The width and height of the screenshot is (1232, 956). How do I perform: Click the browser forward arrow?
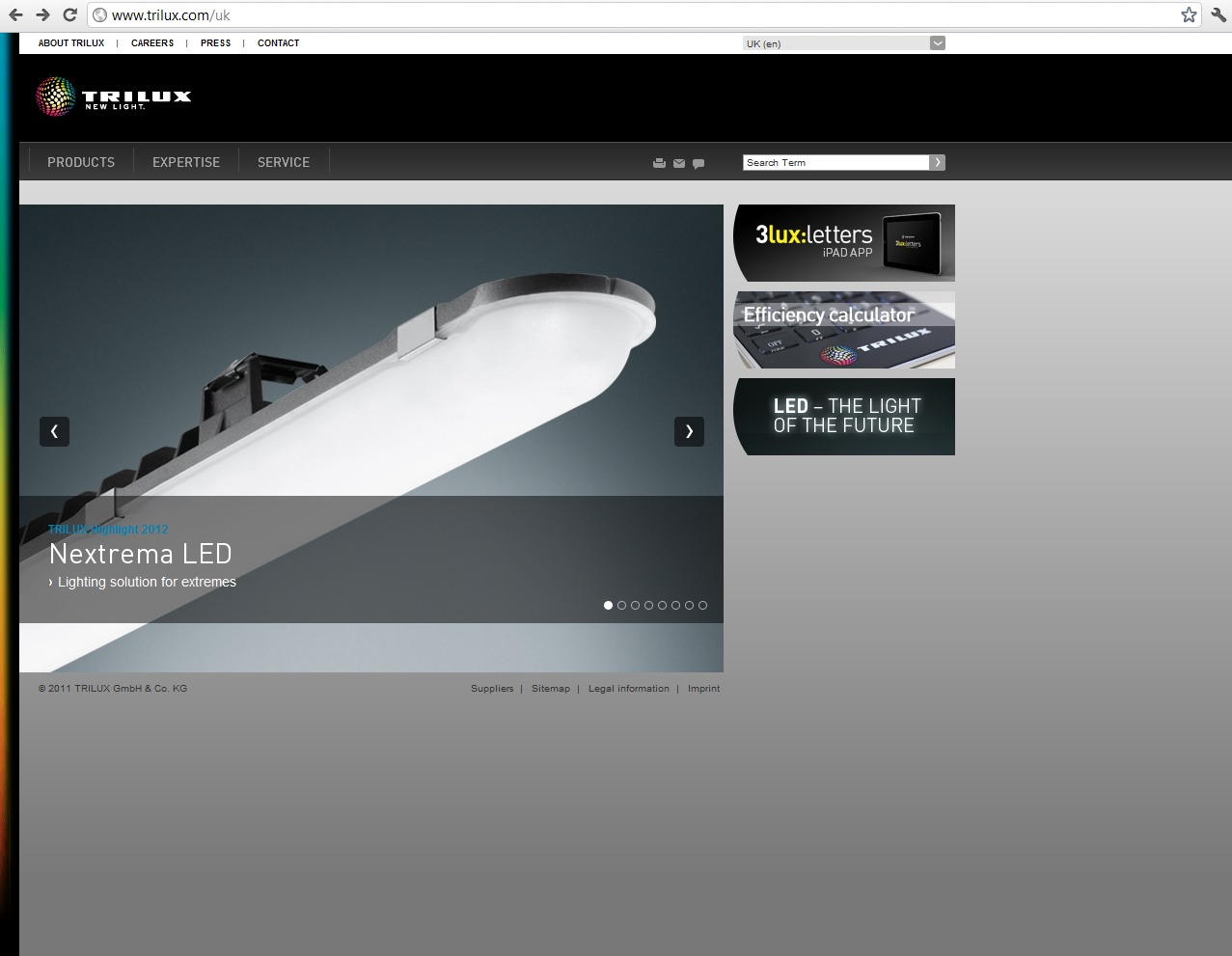pyautogui.click(x=42, y=14)
